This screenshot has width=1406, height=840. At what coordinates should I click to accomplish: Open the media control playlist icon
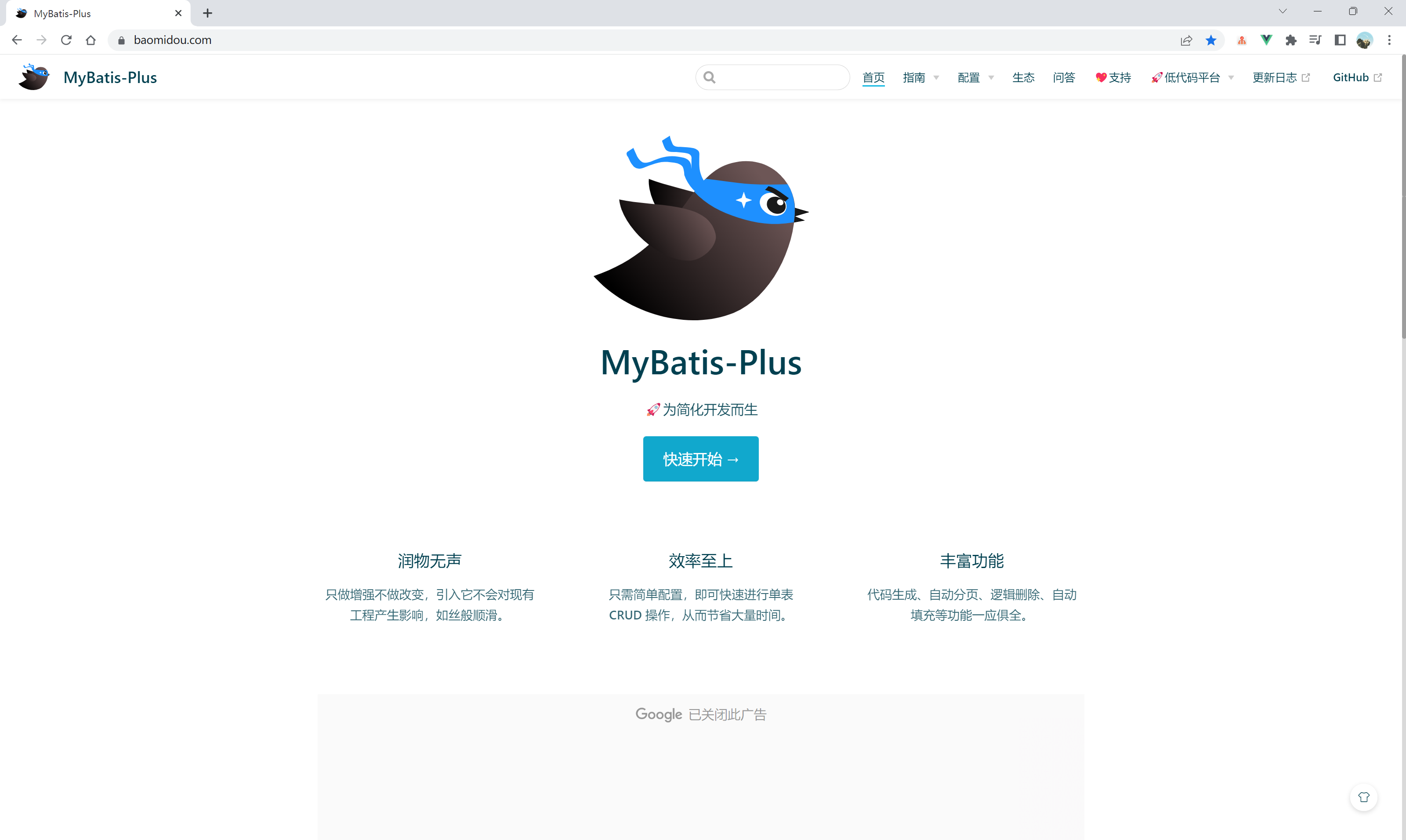coord(1315,40)
